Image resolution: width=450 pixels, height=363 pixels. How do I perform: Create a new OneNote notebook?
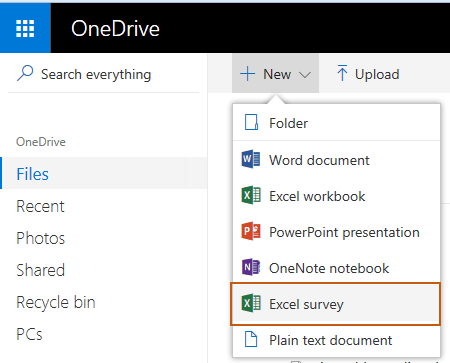(x=336, y=268)
